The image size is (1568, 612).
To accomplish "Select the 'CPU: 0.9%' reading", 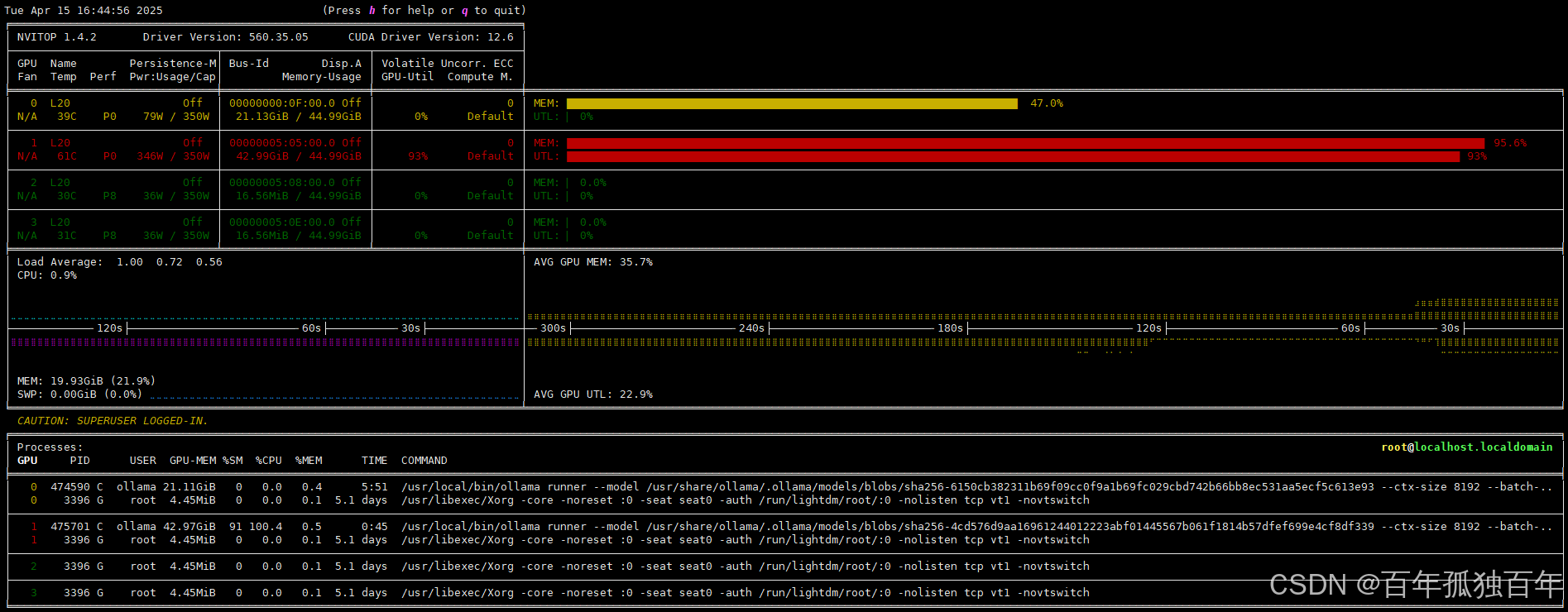I will pos(47,275).
